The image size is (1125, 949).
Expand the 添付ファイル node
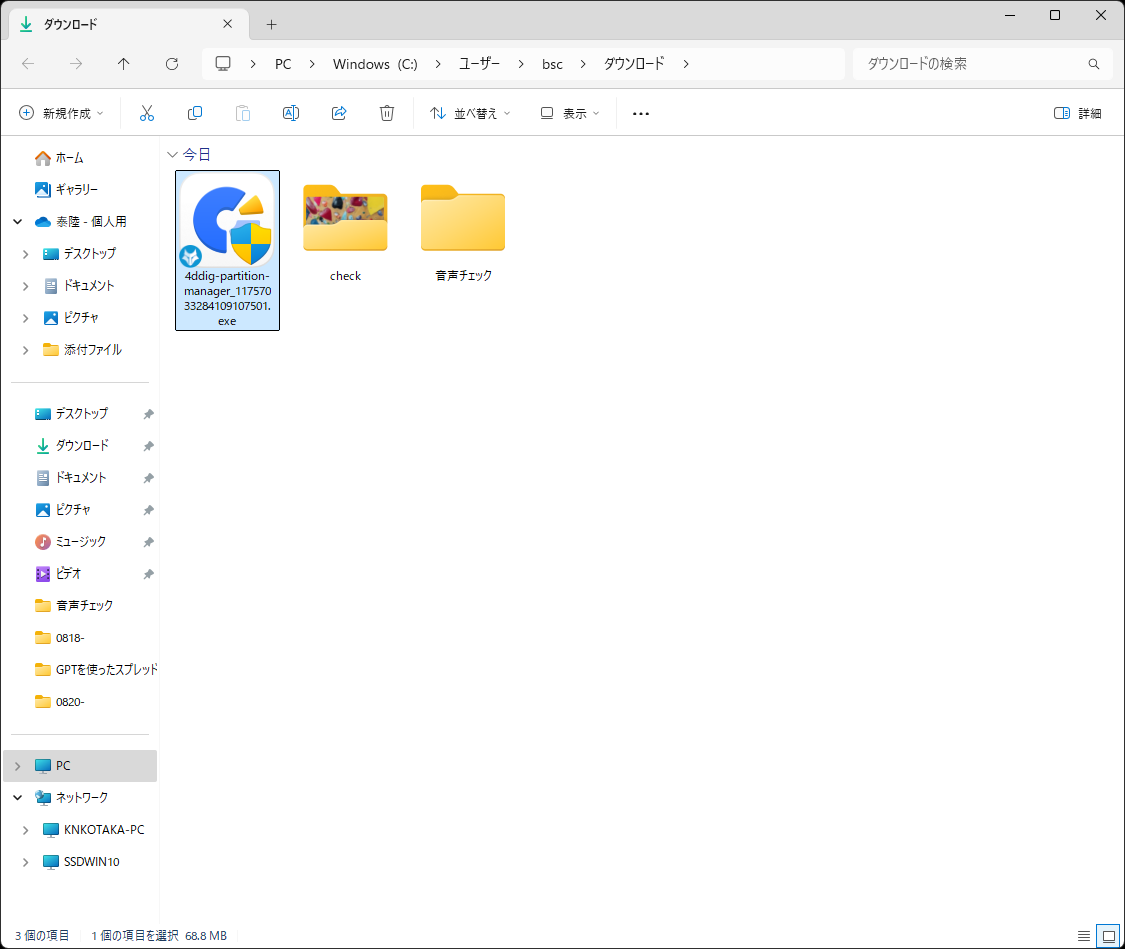[x=26, y=350]
